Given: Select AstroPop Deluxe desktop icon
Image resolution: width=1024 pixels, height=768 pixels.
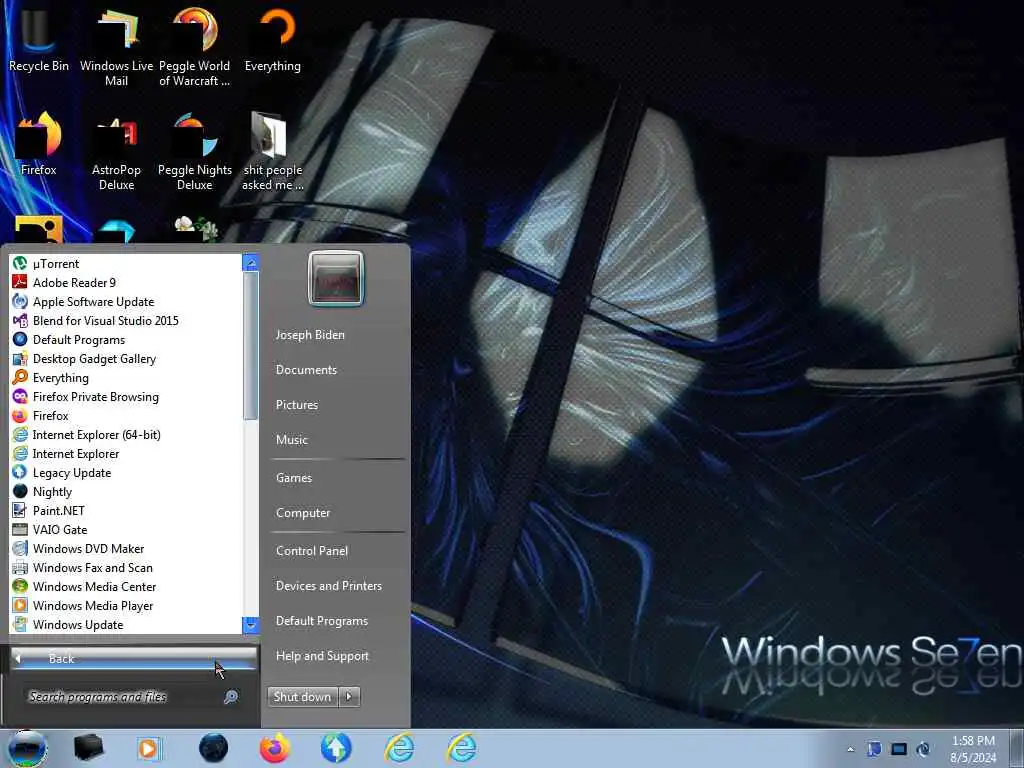Looking at the screenshot, I should point(116,152).
